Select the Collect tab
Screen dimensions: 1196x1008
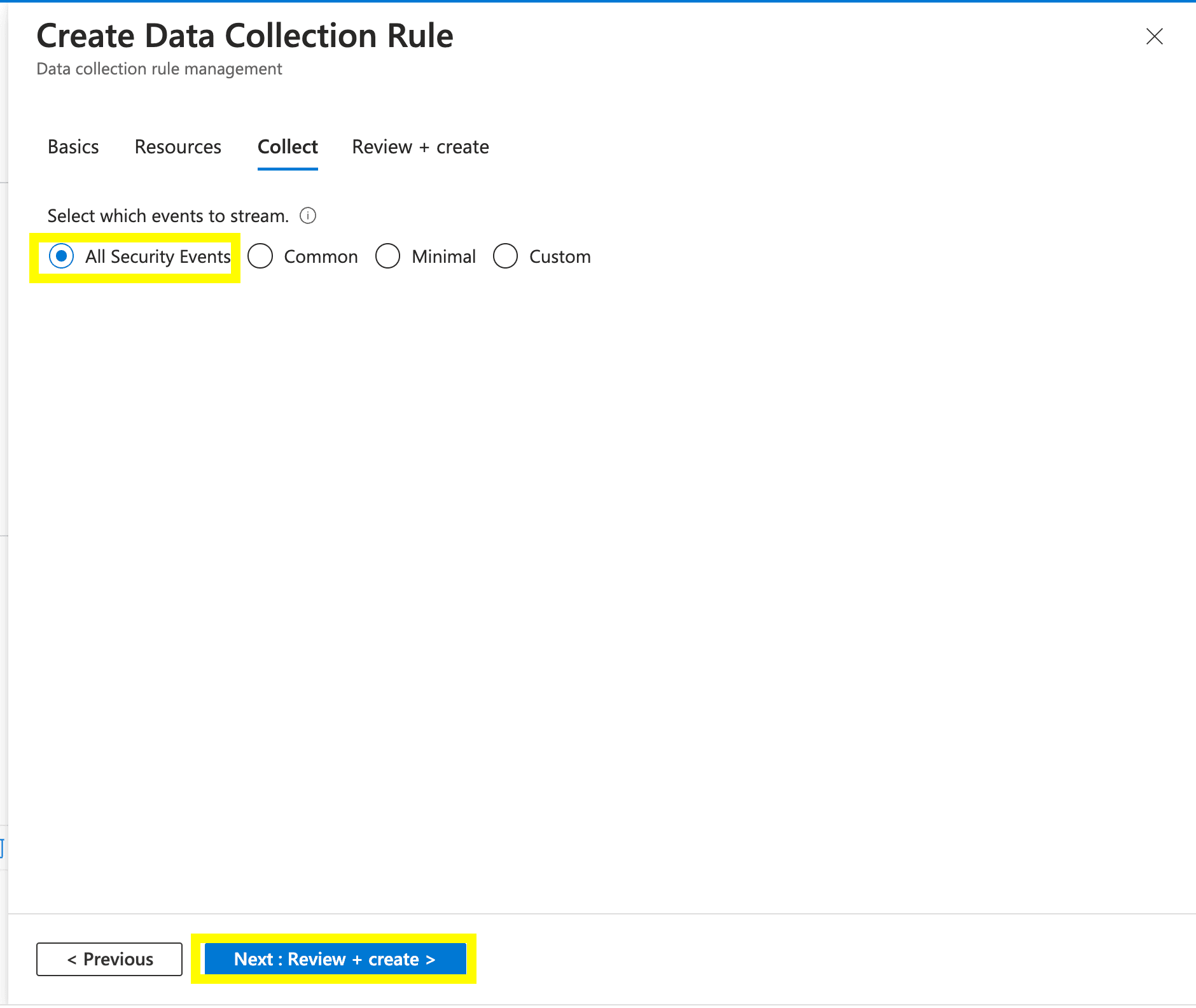click(288, 147)
